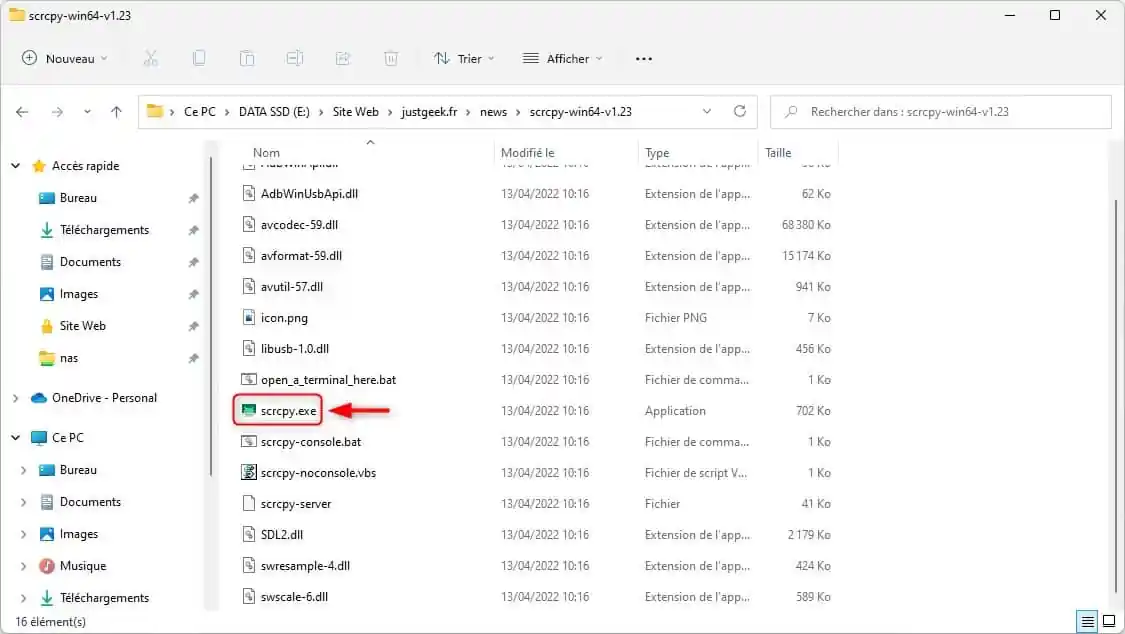Click the Cut scissors icon in toolbar

(150, 59)
